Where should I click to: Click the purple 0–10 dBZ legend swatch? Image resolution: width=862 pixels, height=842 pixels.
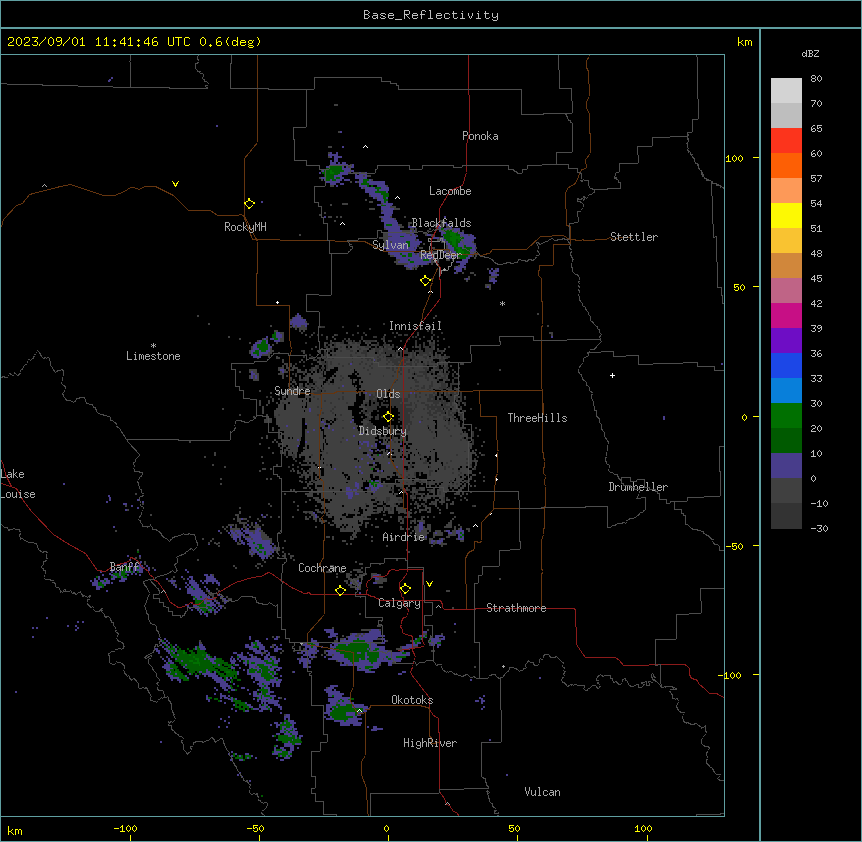click(x=786, y=466)
